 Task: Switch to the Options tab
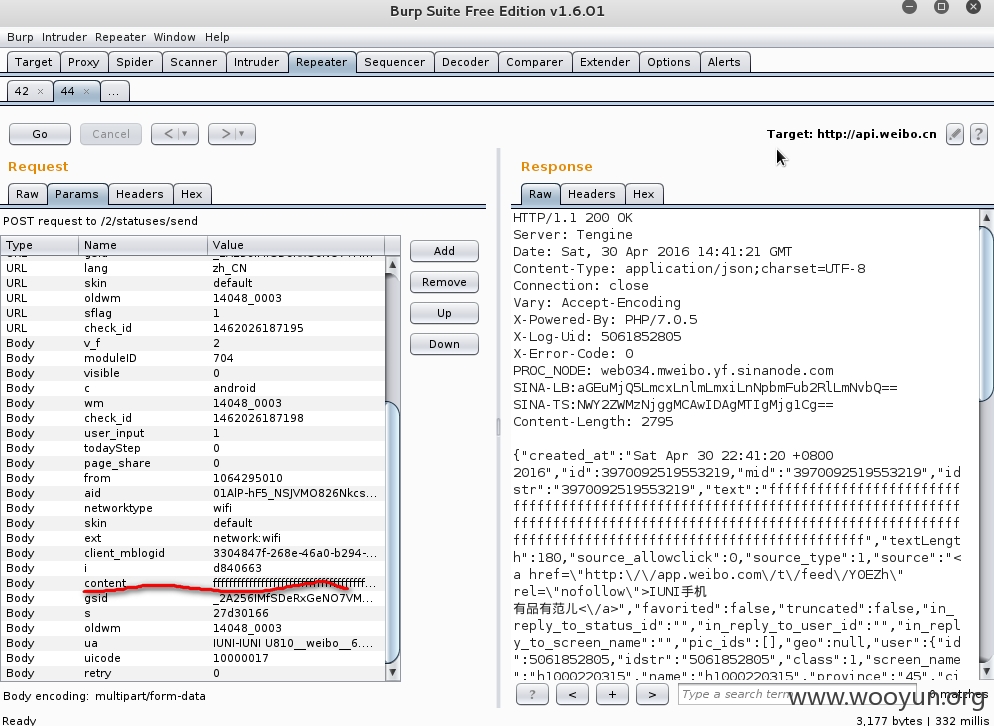(669, 62)
